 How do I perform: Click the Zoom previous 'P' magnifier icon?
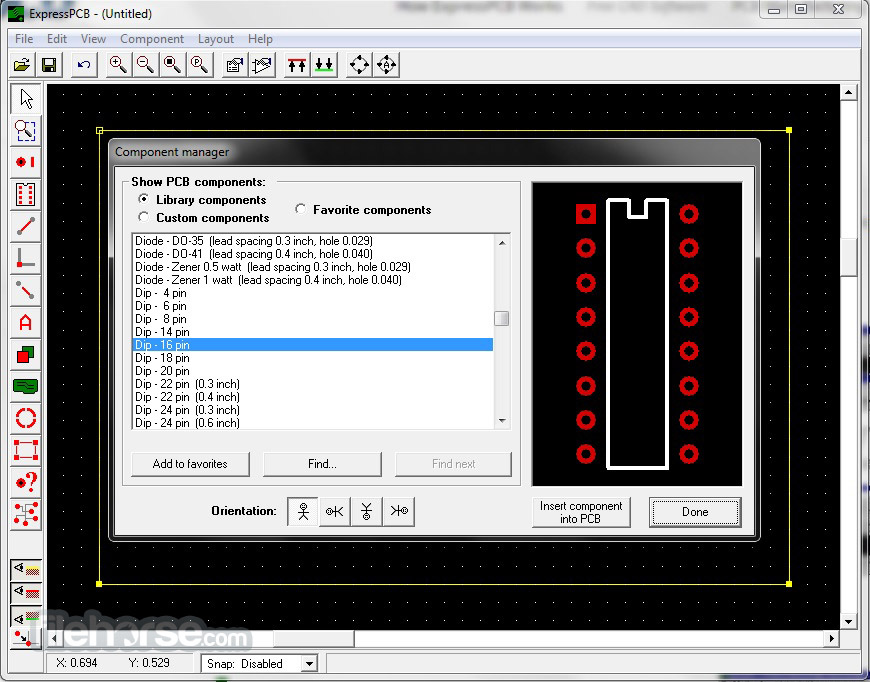[x=200, y=65]
